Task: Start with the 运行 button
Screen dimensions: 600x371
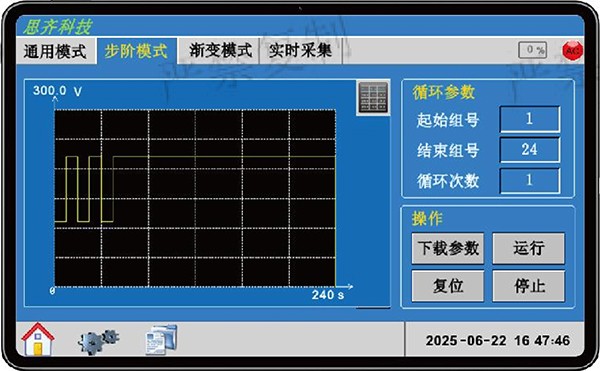Action: 528,248
